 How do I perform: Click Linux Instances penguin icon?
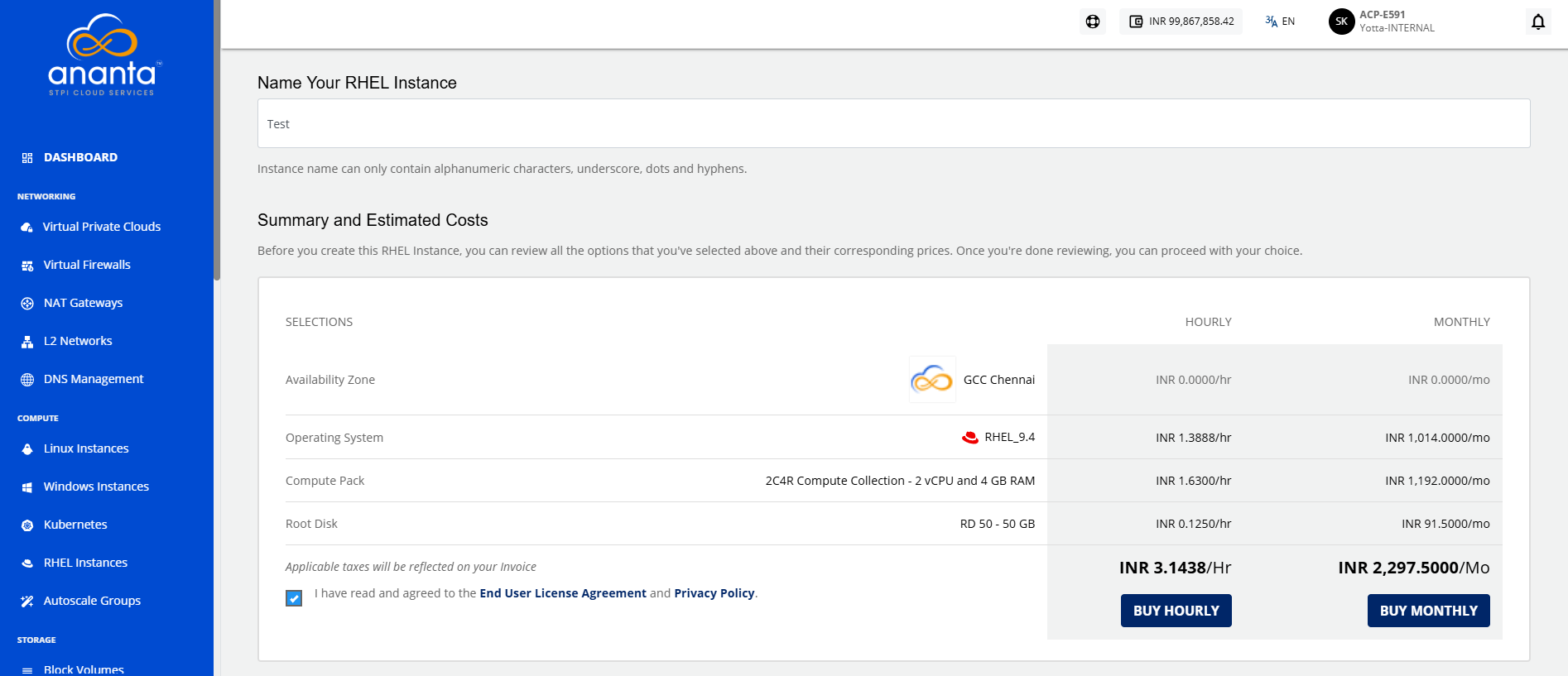pos(27,448)
